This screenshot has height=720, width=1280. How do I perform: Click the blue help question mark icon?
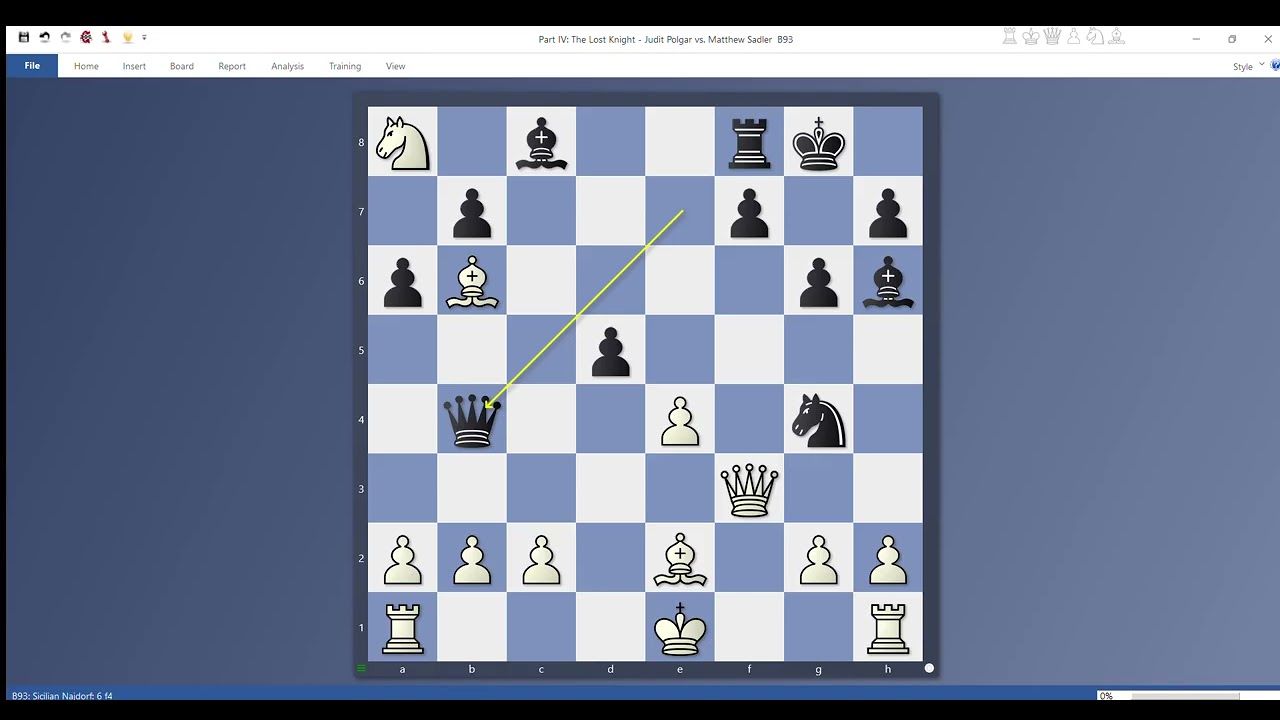pos(1275,65)
